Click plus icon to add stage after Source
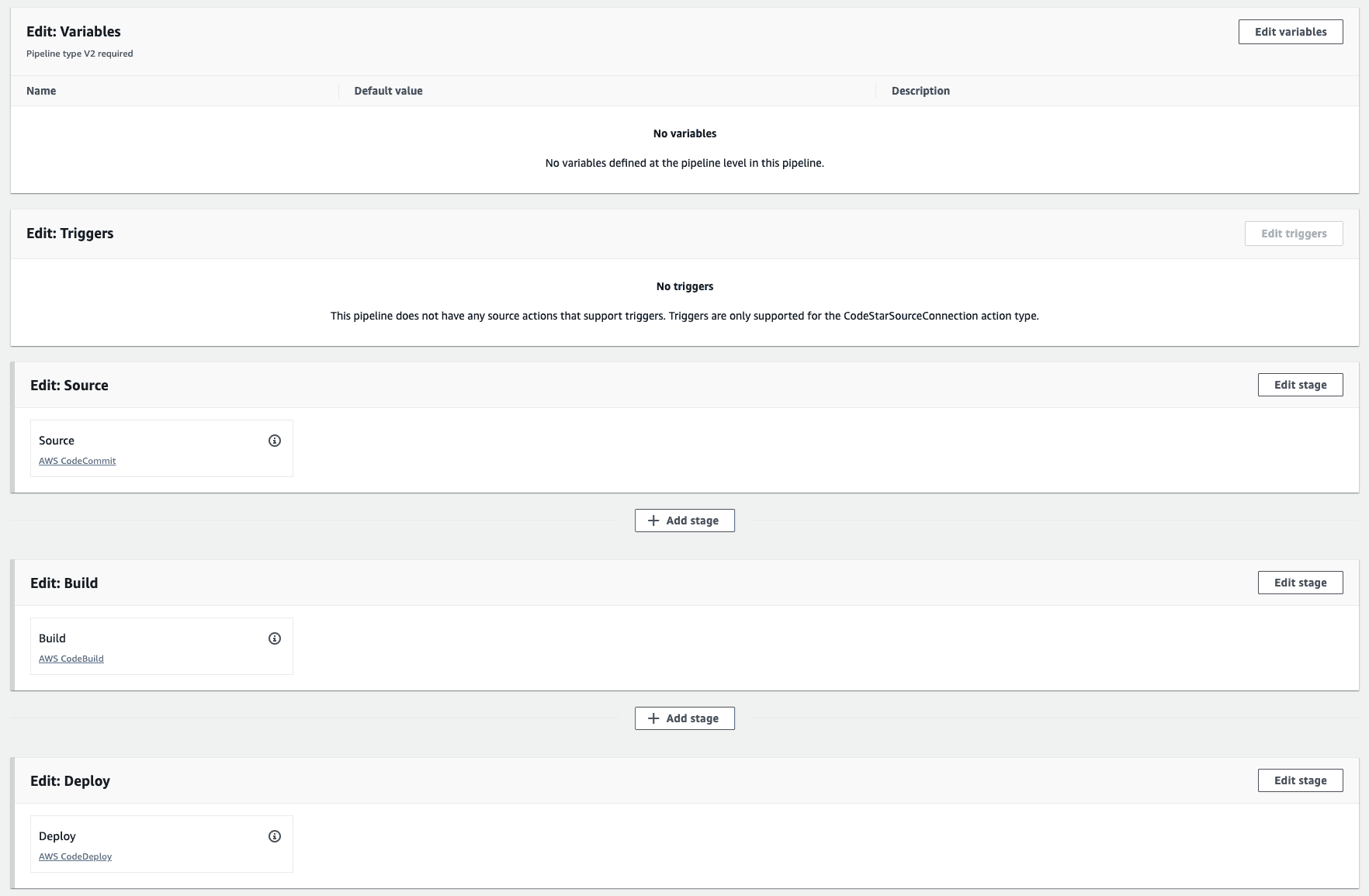The image size is (1369, 896). pyautogui.click(x=653, y=521)
